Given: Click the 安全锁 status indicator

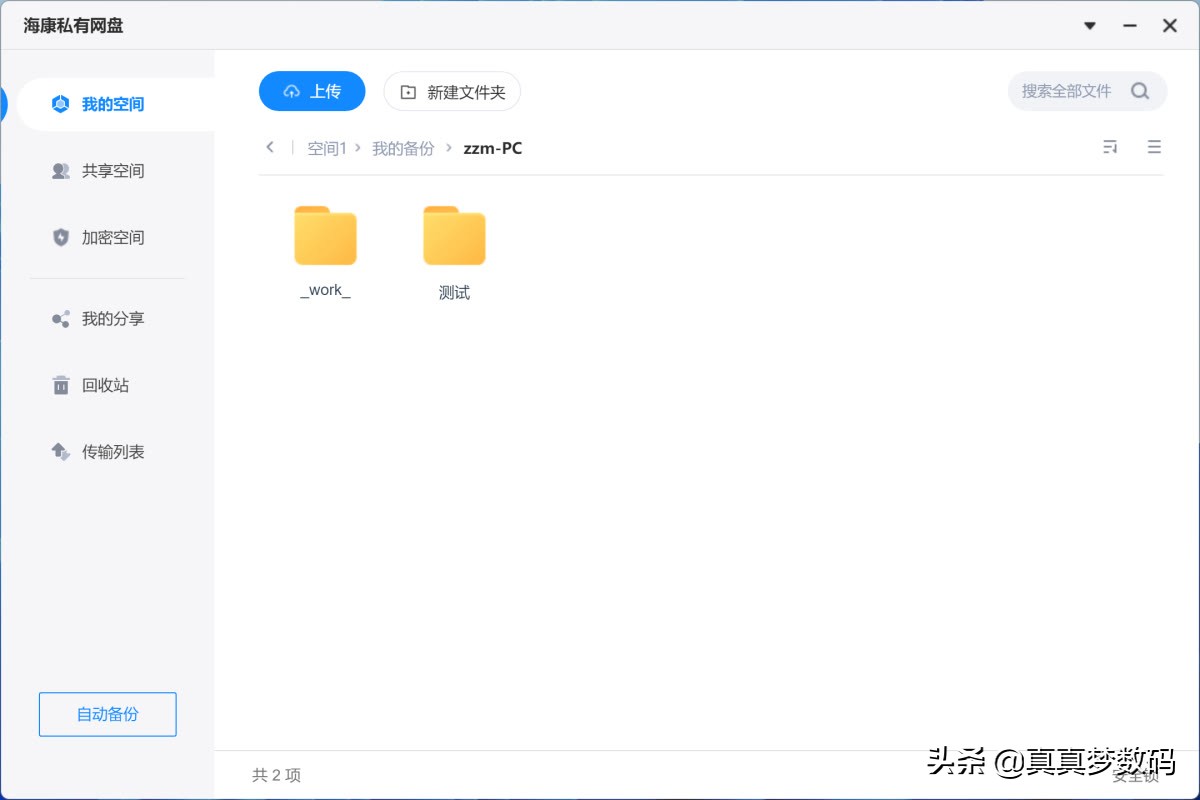Looking at the screenshot, I should coord(1135,779).
